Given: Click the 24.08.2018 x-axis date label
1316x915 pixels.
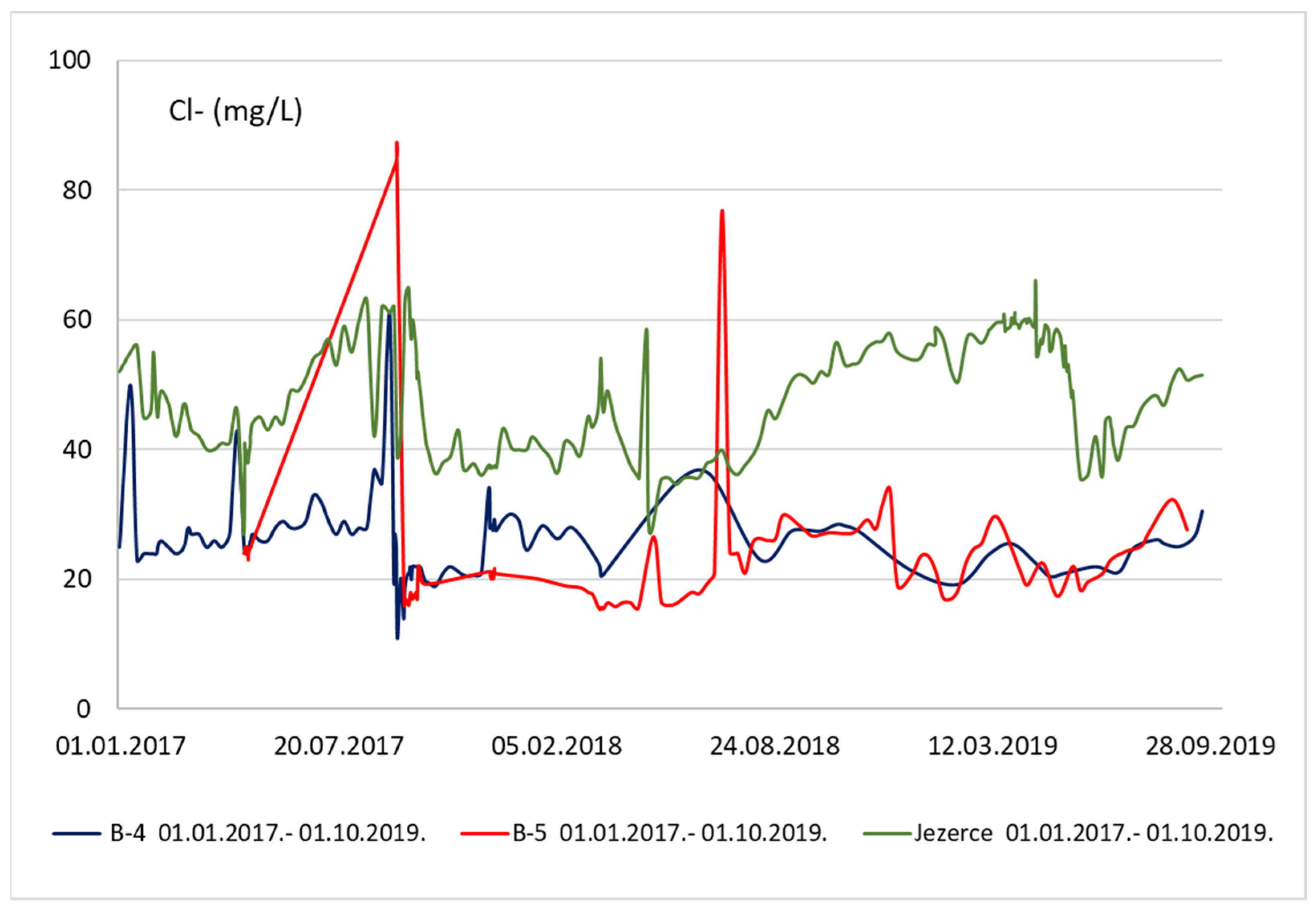Looking at the screenshot, I should [x=775, y=747].
